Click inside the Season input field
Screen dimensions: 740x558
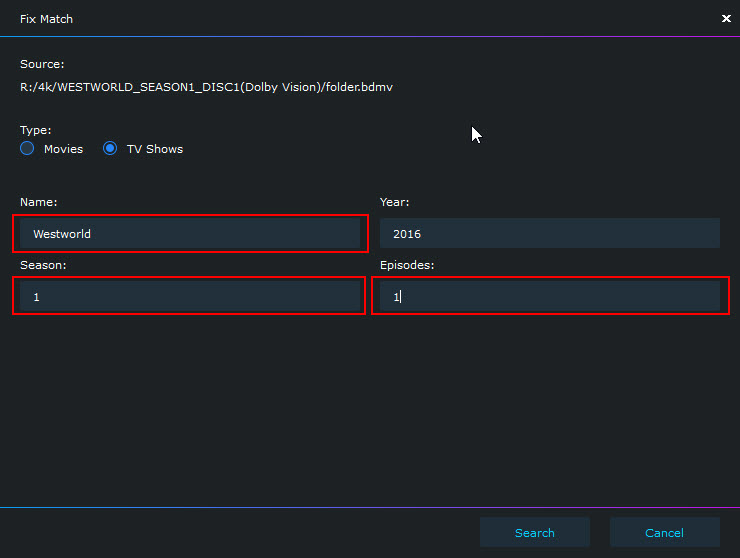click(189, 296)
